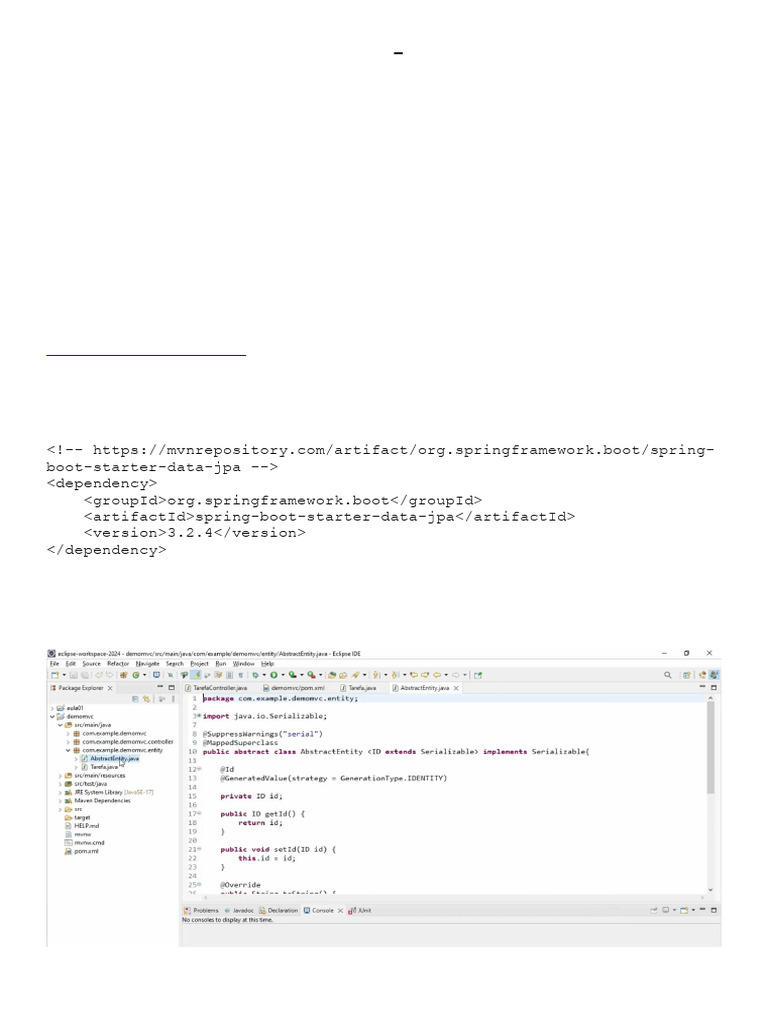Image resolution: width=768 pixels, height=1024 pixels.
Task: Launch Debug with the bug icon
Action: [x=256, y=675]
